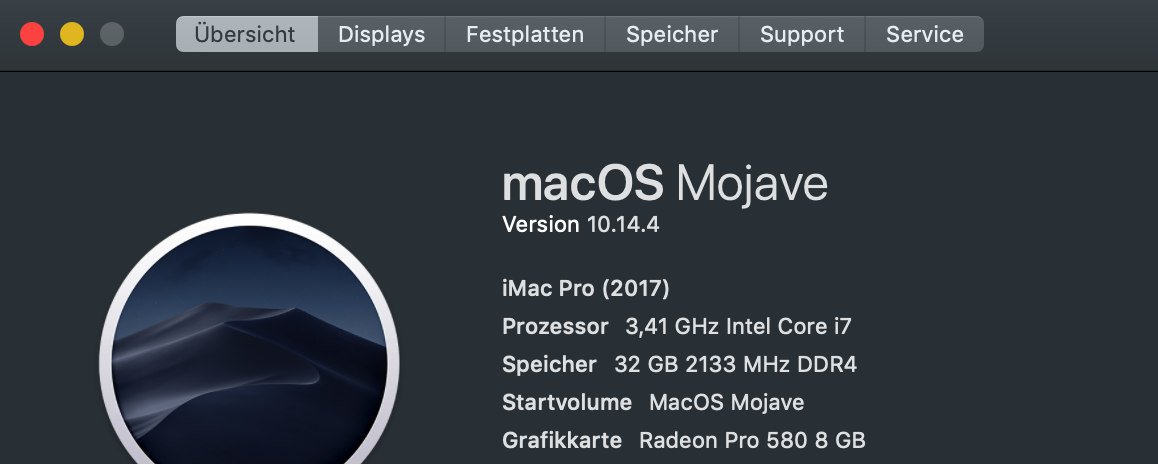Image resolution: width=1158 pixels, height=464 pixels.
Task: Click 3,41 GHz Intel Core i7 value
Action: tap(738, 327)
